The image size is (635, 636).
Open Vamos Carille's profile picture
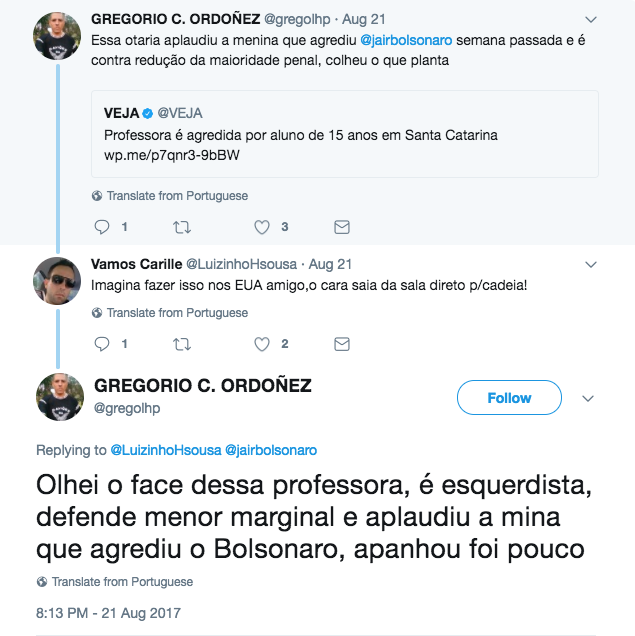click(x=57, y=281)
